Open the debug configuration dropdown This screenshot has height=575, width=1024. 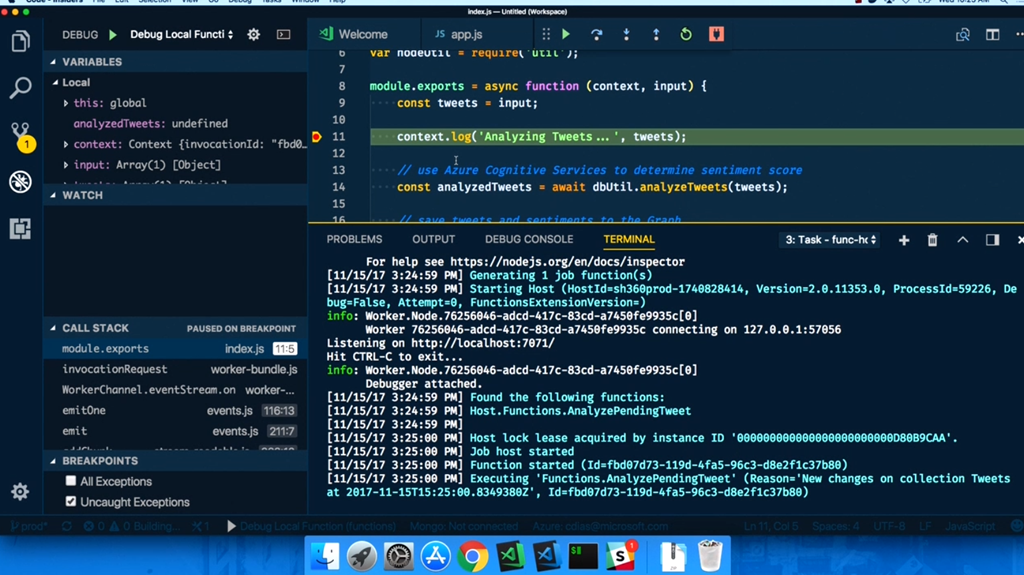click(x=181, y=34)
